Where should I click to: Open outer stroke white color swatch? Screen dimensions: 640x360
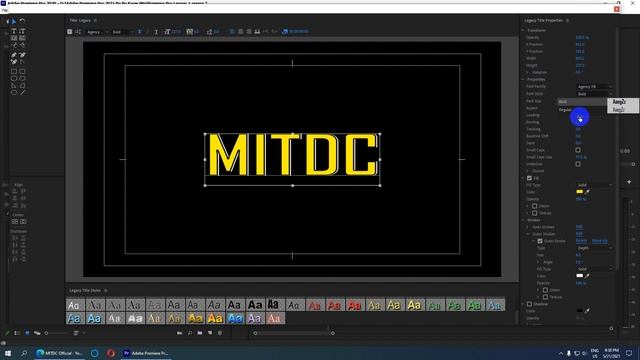pos(580,276)
